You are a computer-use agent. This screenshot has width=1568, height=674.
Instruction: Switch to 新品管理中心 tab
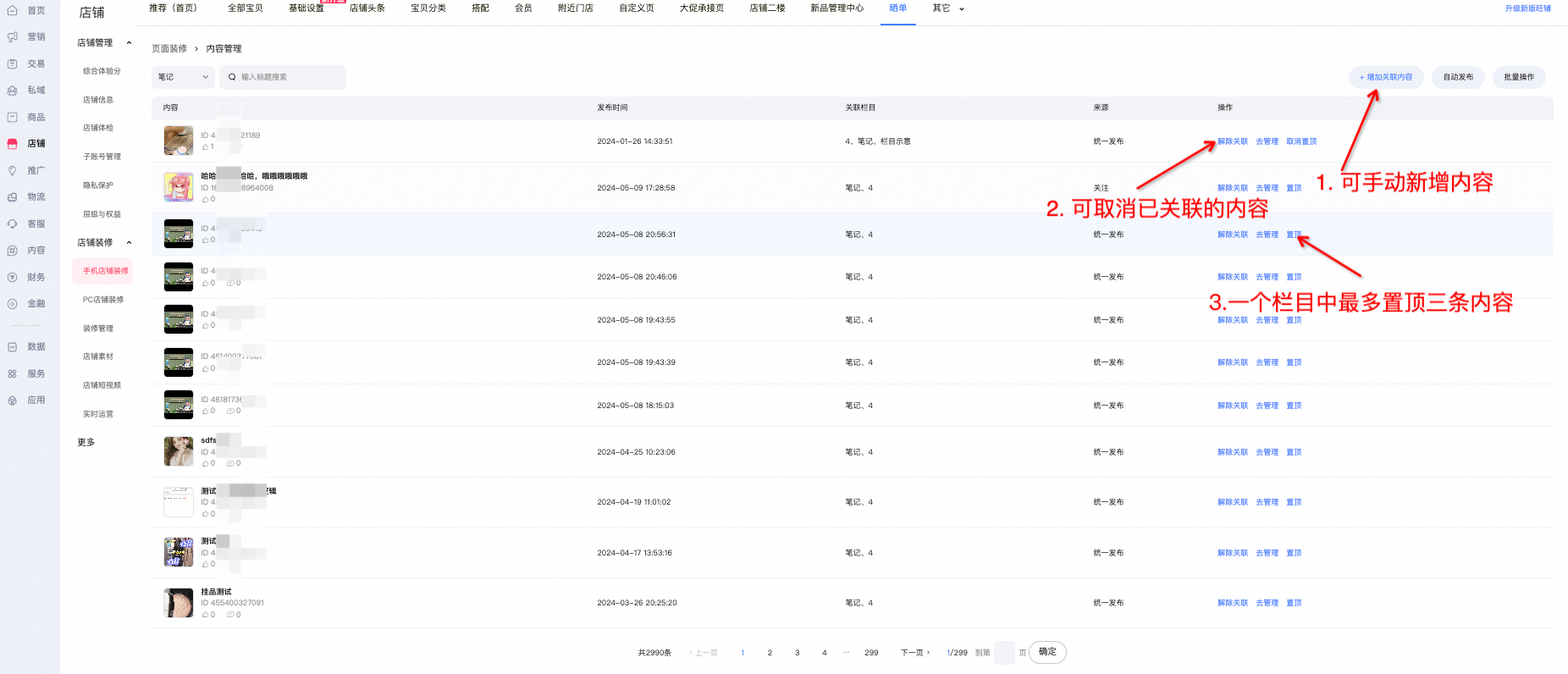click(x=837, y=8)
